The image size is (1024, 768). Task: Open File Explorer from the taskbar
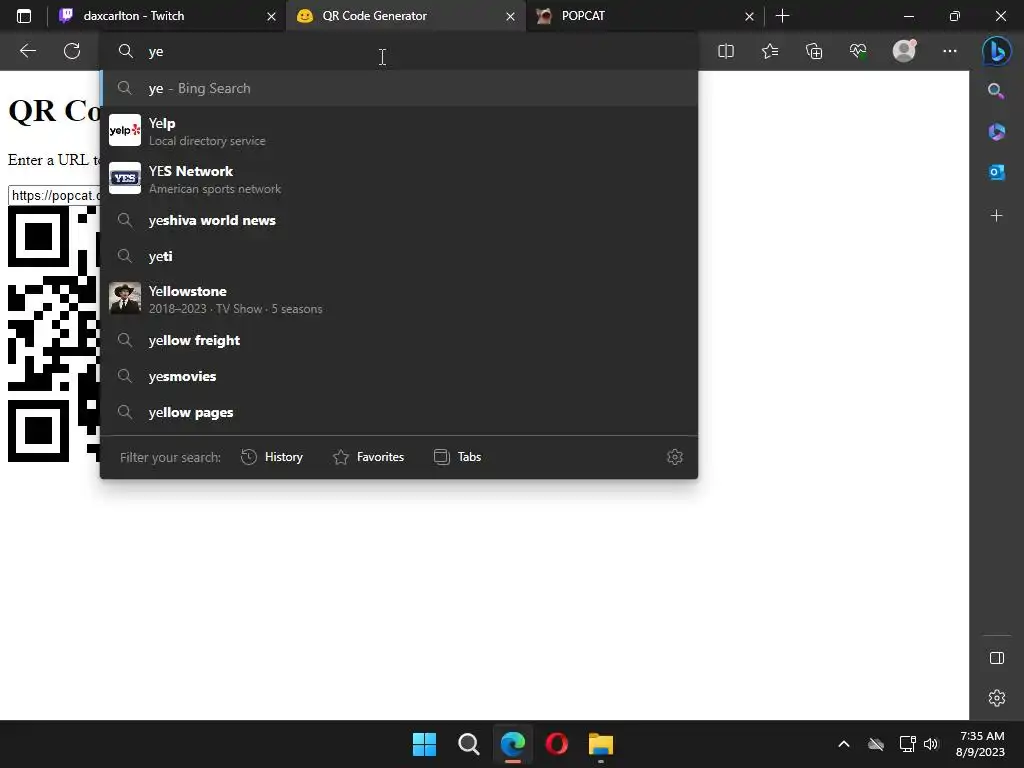click(600, 744)
